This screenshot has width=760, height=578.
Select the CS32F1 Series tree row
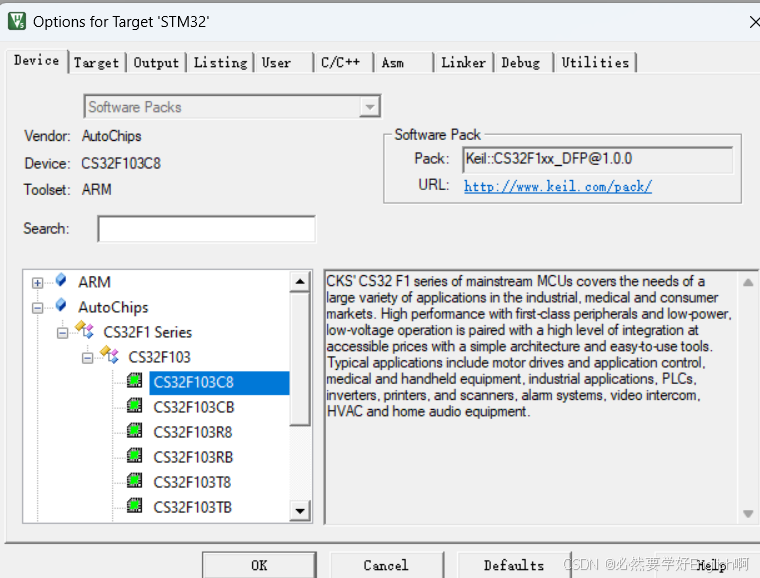click(x=147, y=332)
